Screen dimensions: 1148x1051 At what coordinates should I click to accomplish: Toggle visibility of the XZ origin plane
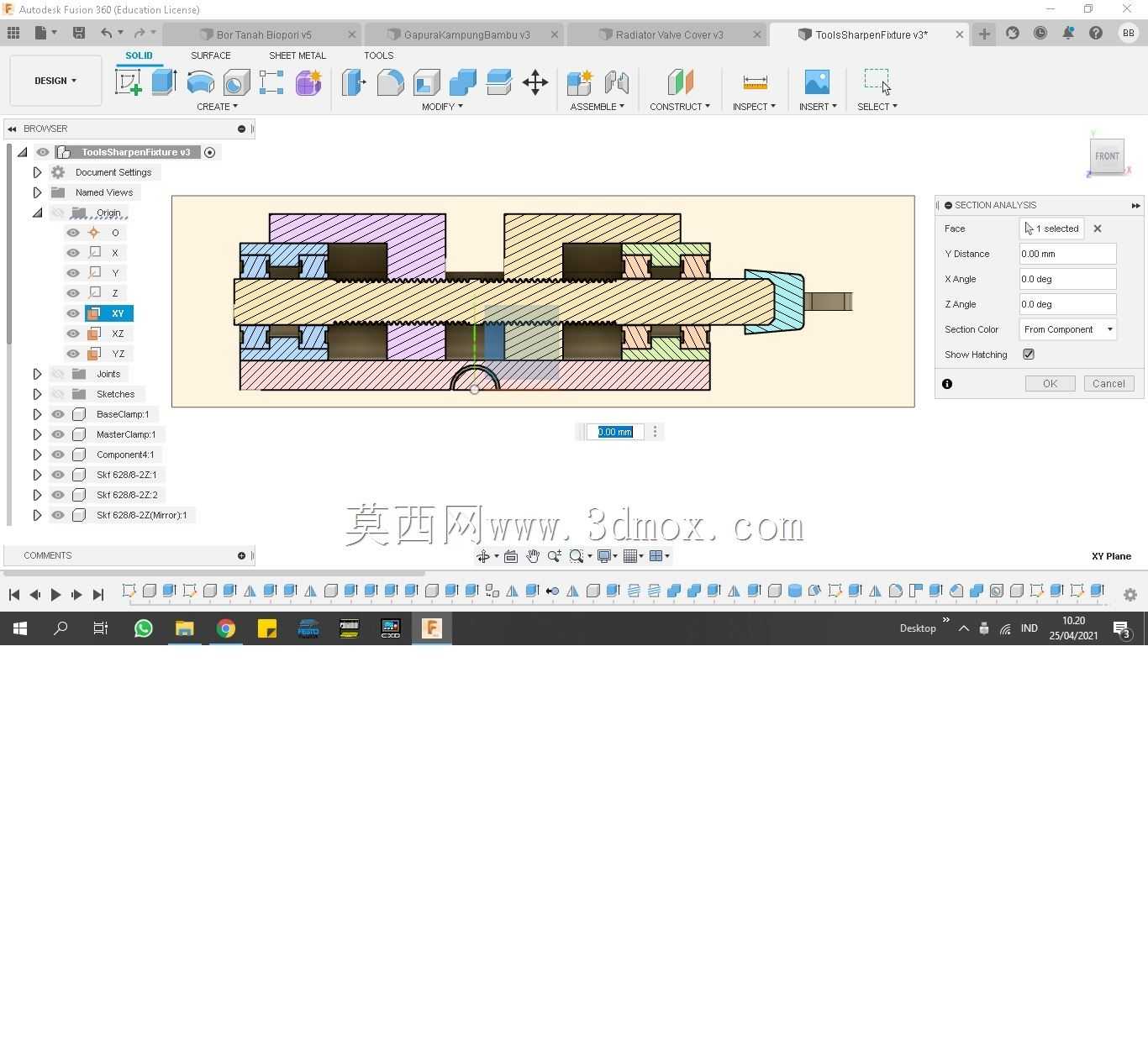pos(73,334)
